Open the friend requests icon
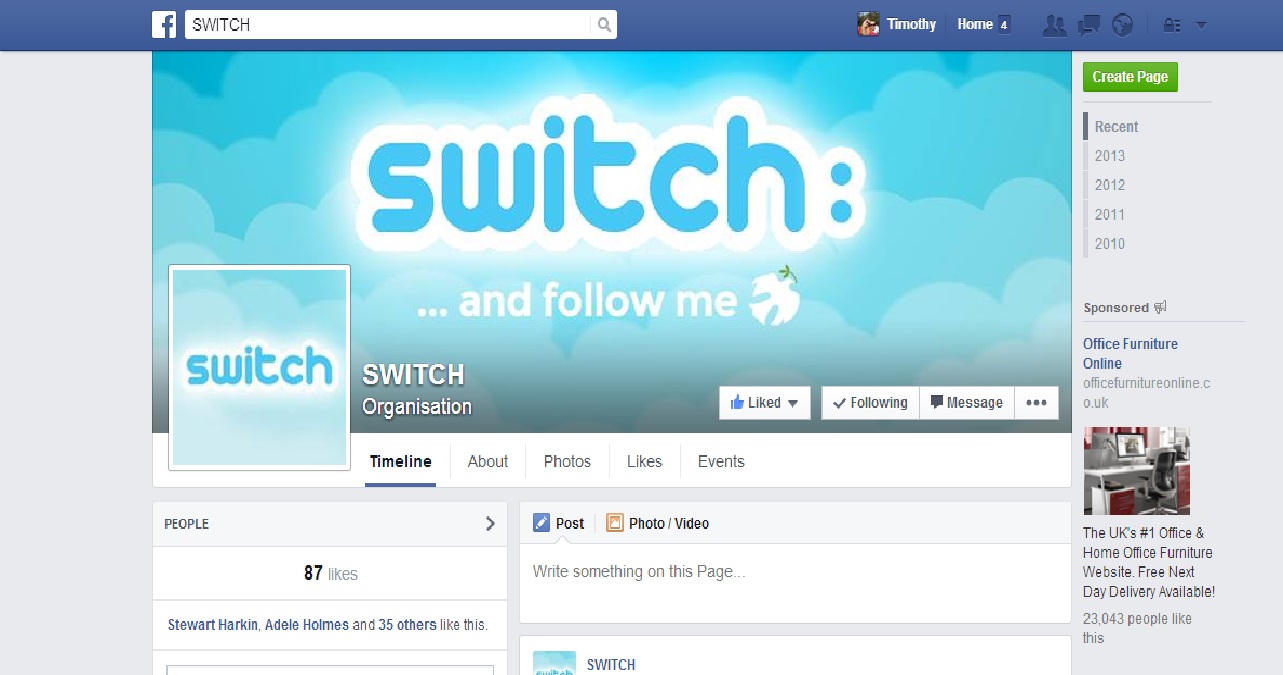Image resolution: width=1283 pixels, height=675 pixels. (1054, 25)
